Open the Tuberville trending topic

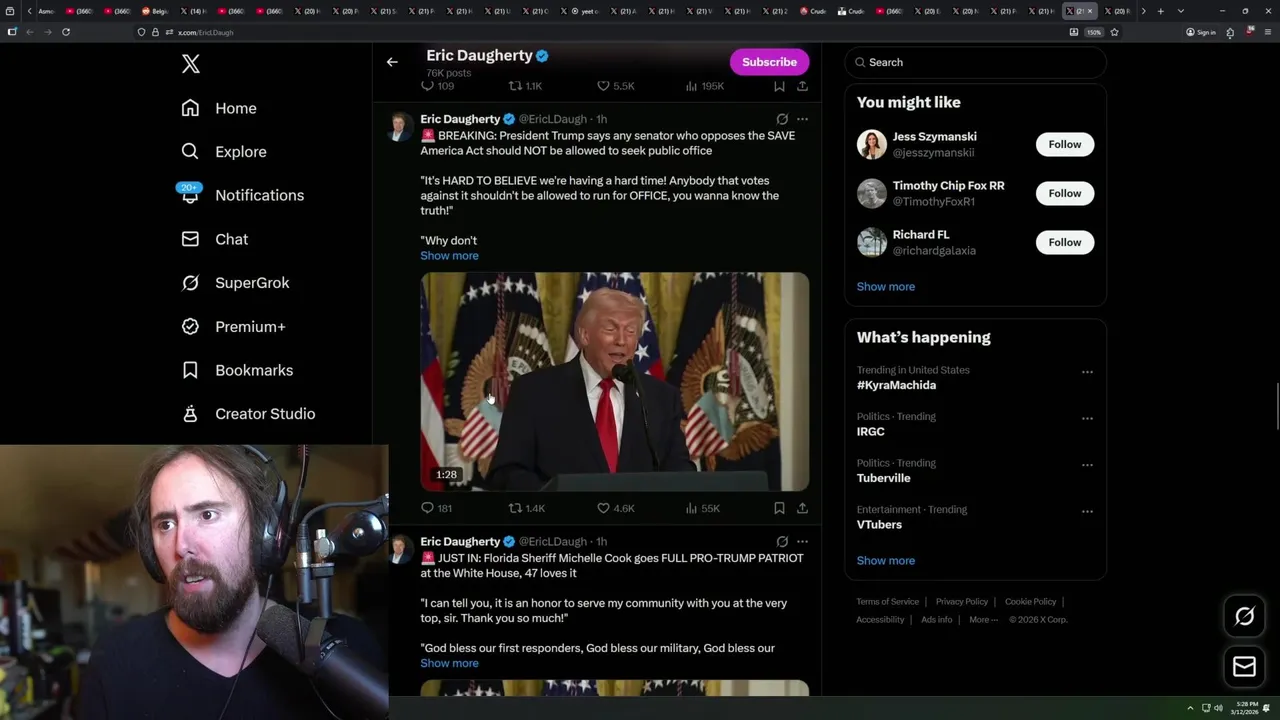(x=883, y=478)
